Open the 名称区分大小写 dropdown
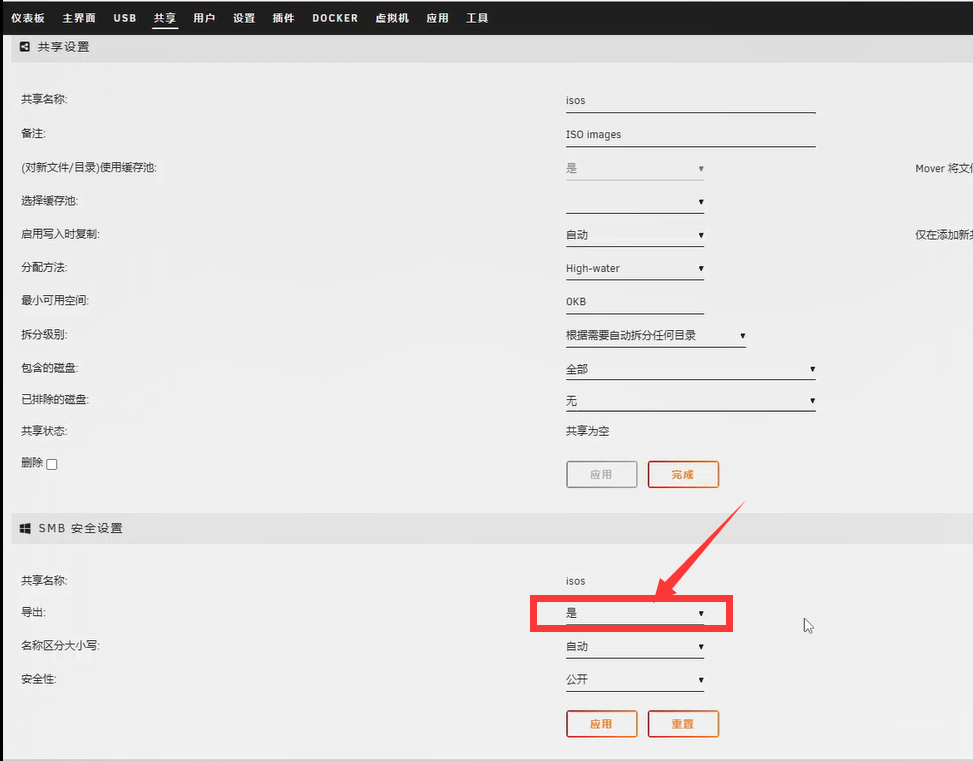 point(635,647)
